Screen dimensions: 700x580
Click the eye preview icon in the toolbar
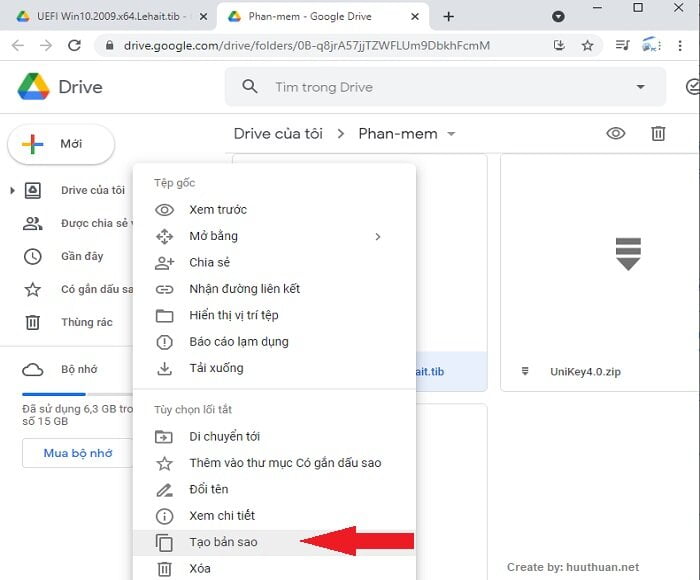point(616,133)
